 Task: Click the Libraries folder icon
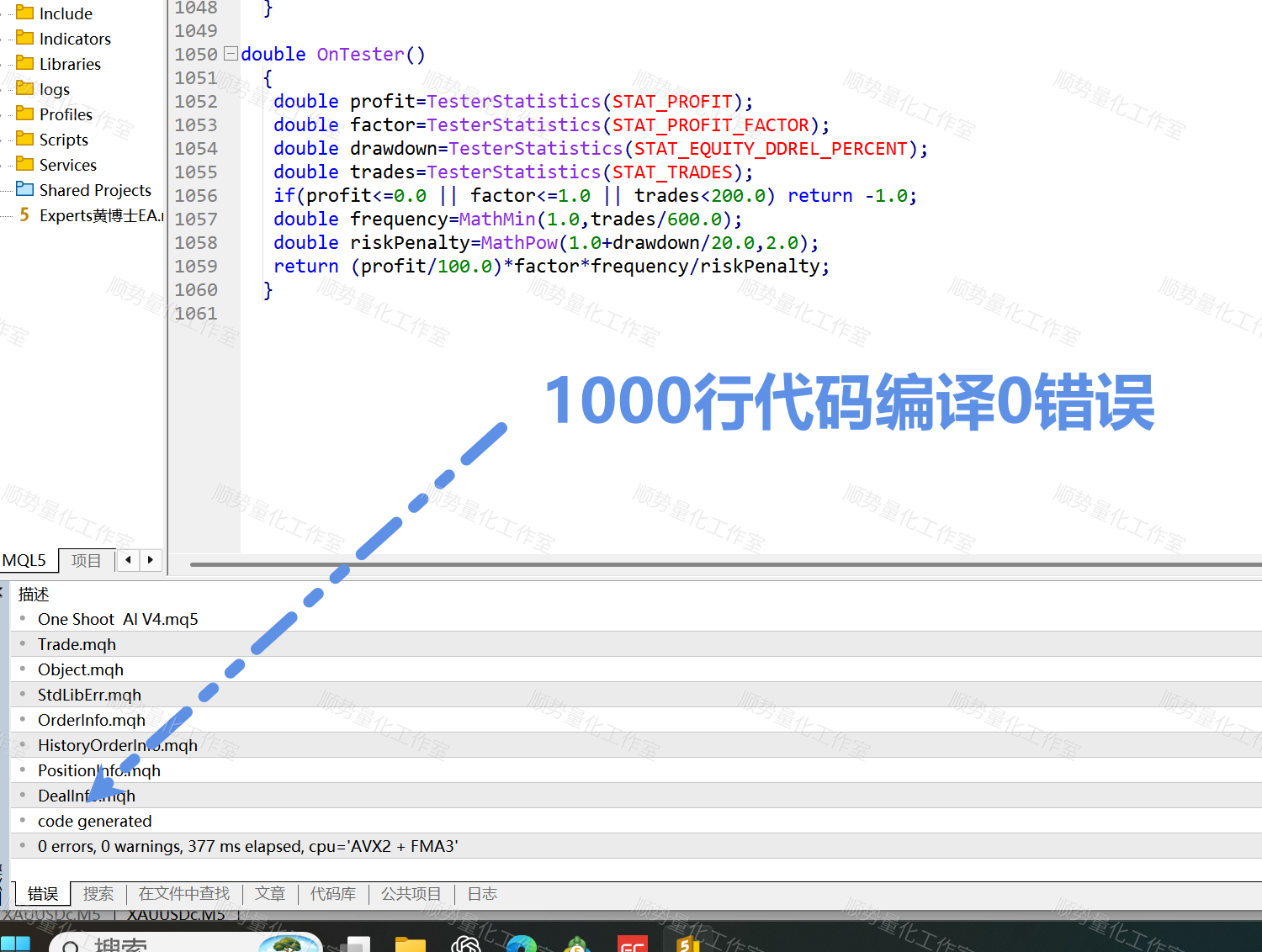pyautogui.click(x=25, y=63)
